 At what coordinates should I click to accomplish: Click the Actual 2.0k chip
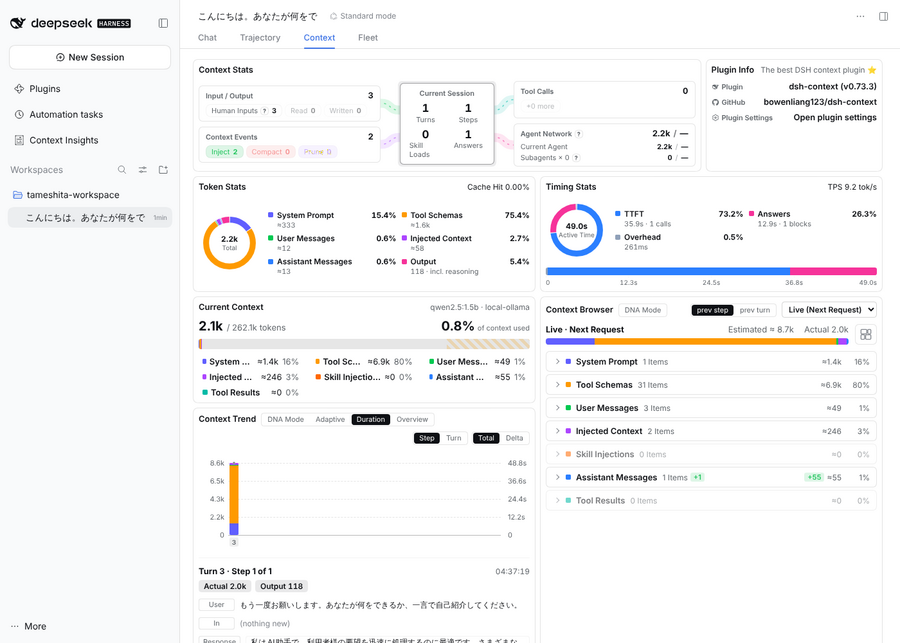point(225,587)
